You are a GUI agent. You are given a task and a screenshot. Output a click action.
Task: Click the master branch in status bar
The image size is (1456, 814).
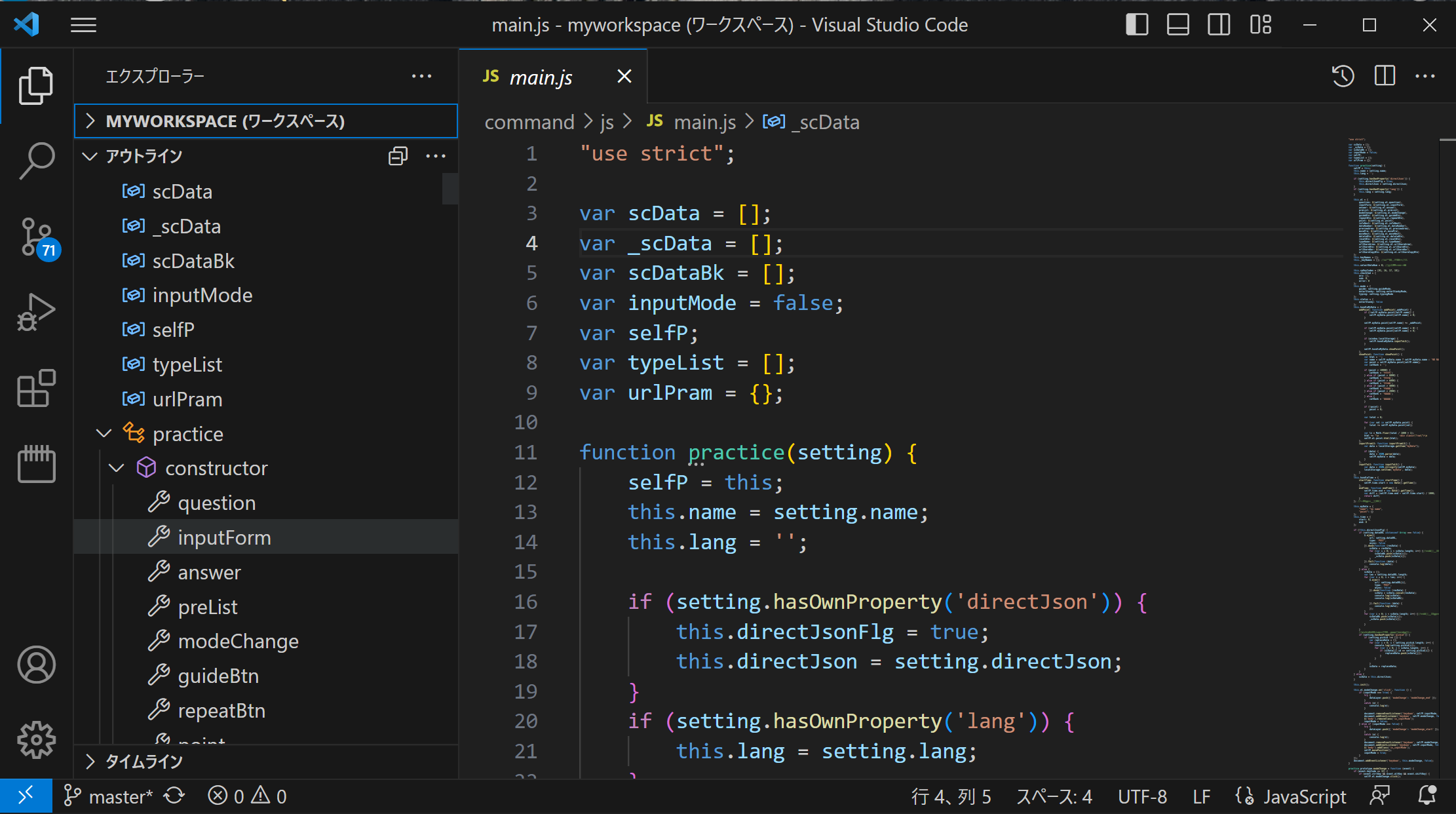[108, 796]
